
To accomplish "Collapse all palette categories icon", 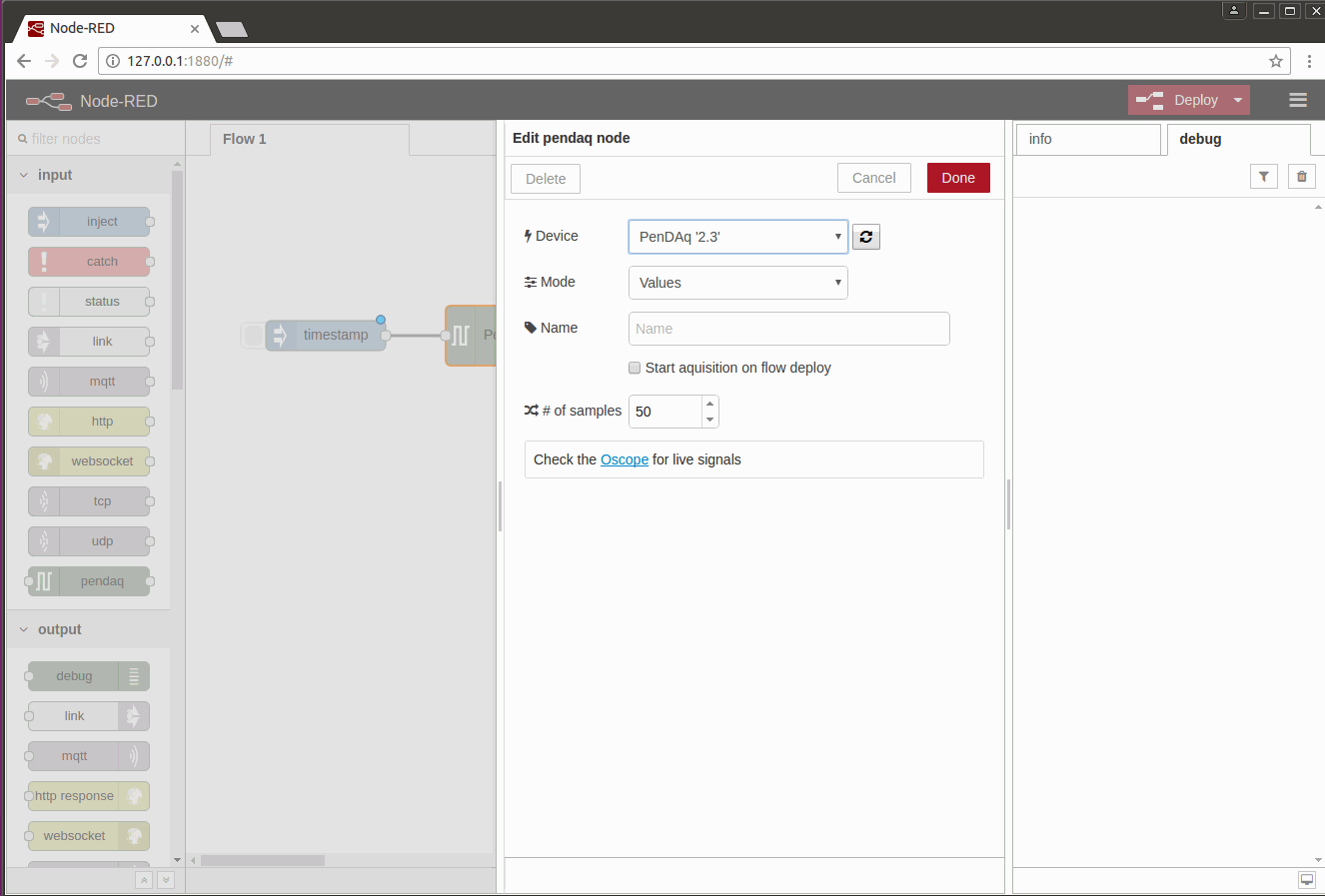I will (x=144, y=880).
